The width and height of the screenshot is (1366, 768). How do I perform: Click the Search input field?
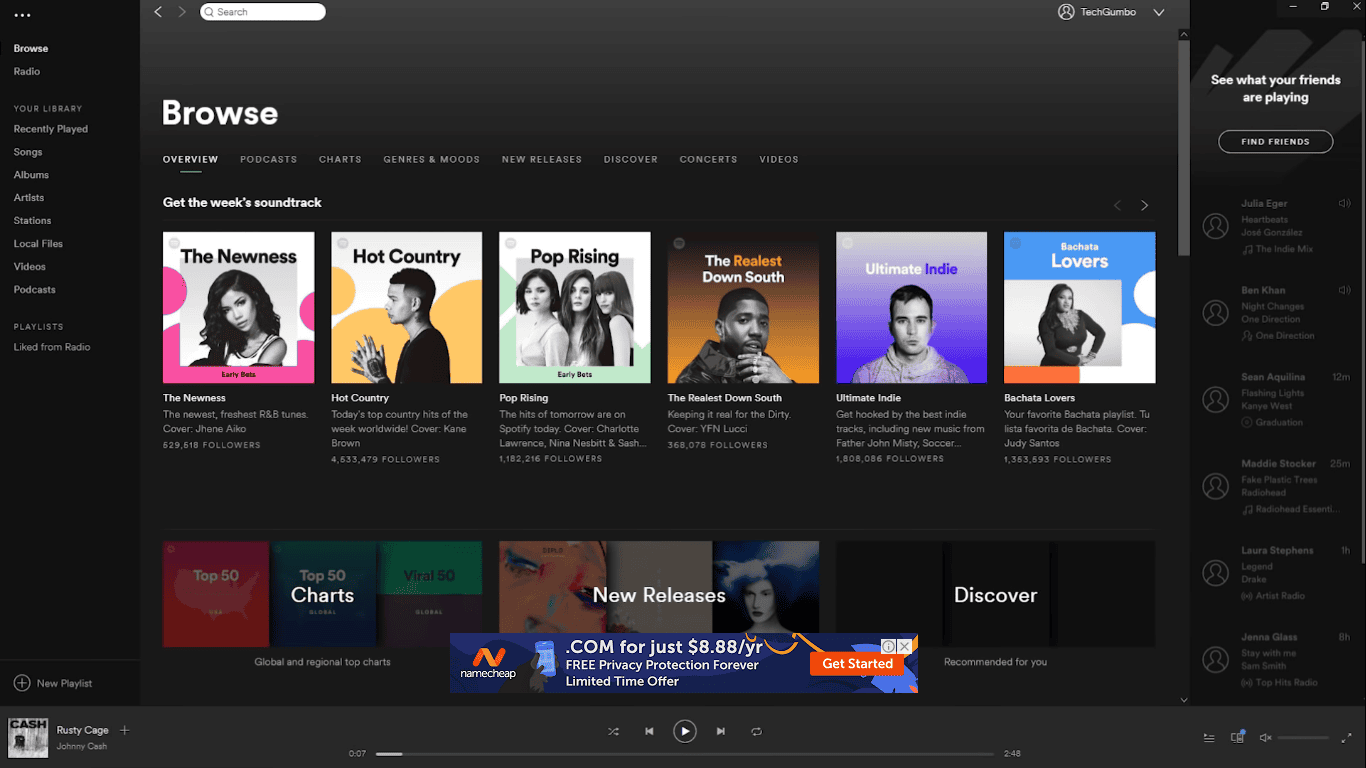(x=263, y=12)
